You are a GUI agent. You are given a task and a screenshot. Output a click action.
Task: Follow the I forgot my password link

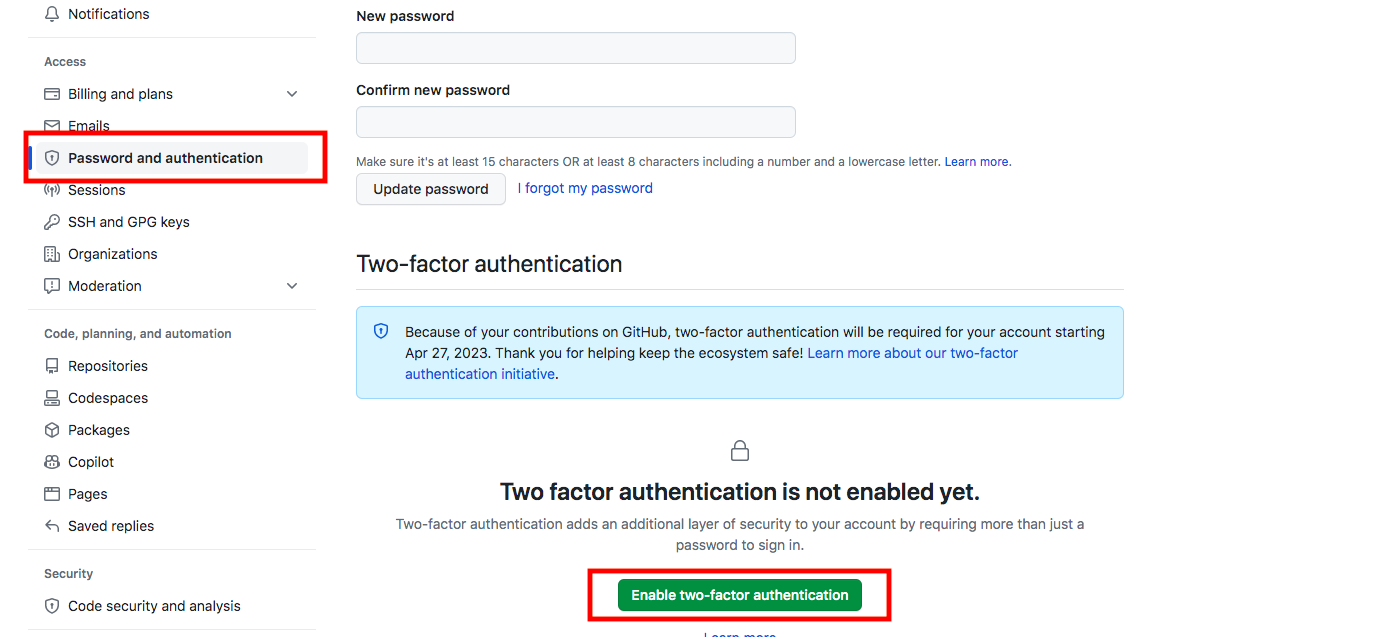pyautogui.click(x=585, y=188)
